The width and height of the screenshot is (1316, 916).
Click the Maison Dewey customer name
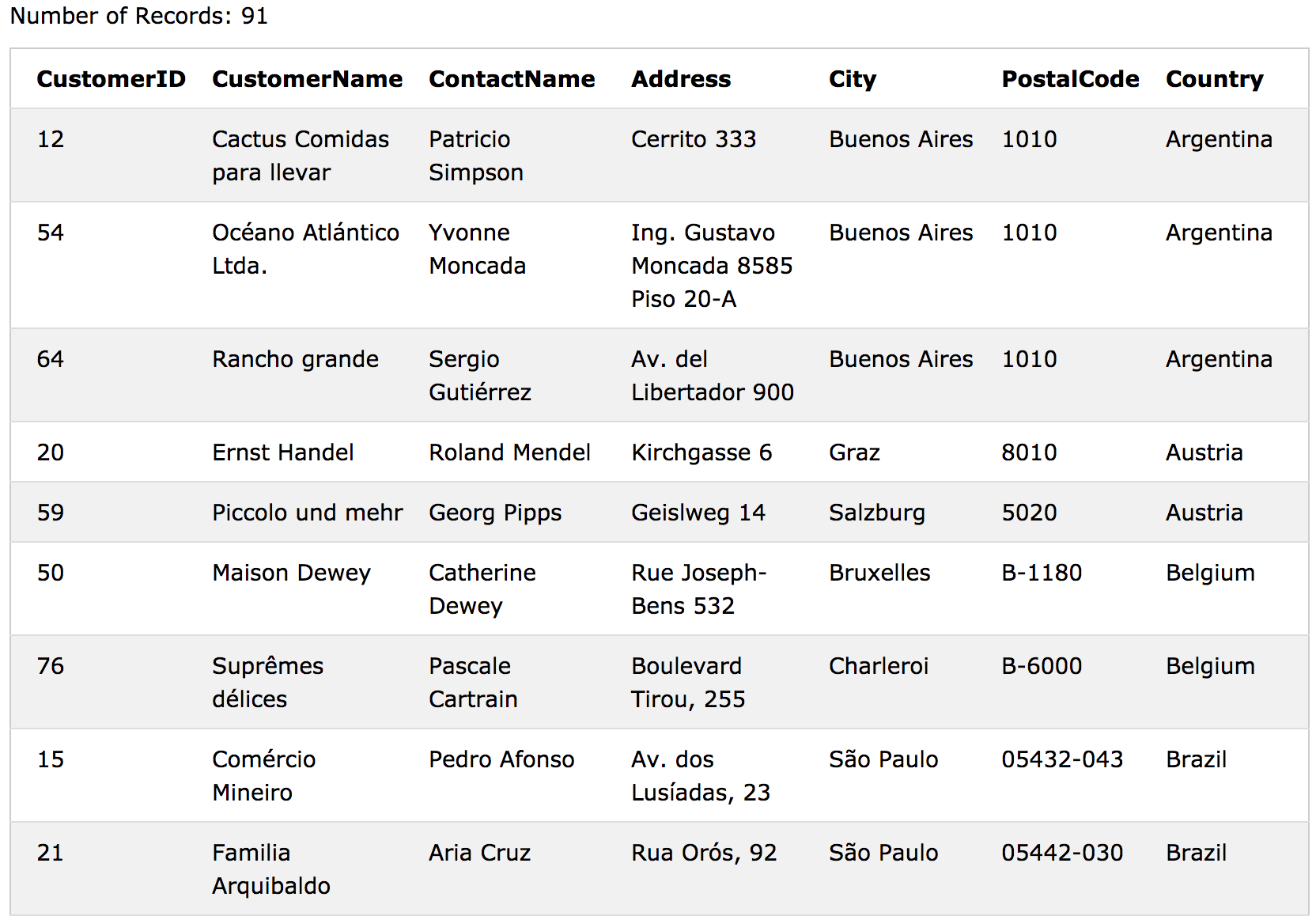pyautogui.click(x=291, y=573)
